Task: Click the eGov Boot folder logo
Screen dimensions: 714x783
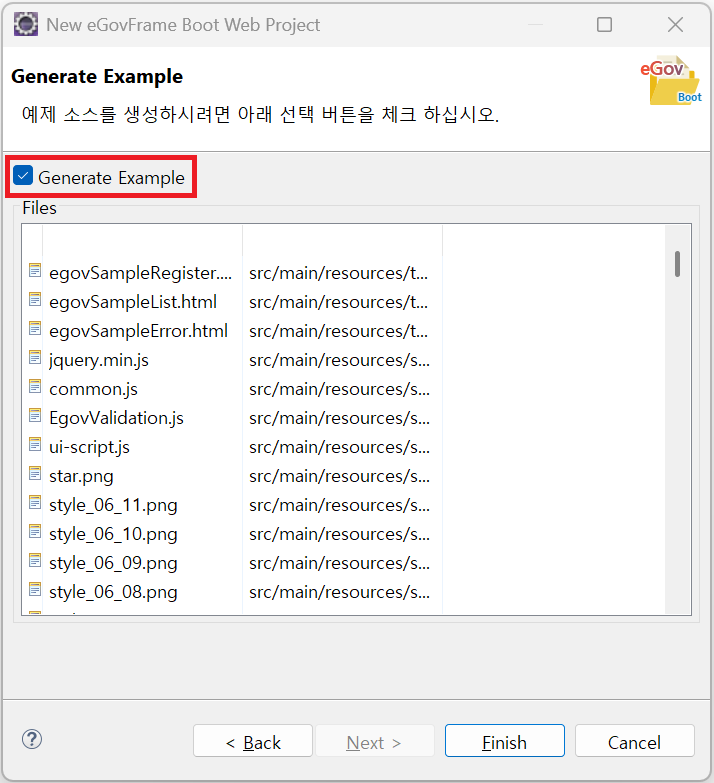Action: [671, 80]
